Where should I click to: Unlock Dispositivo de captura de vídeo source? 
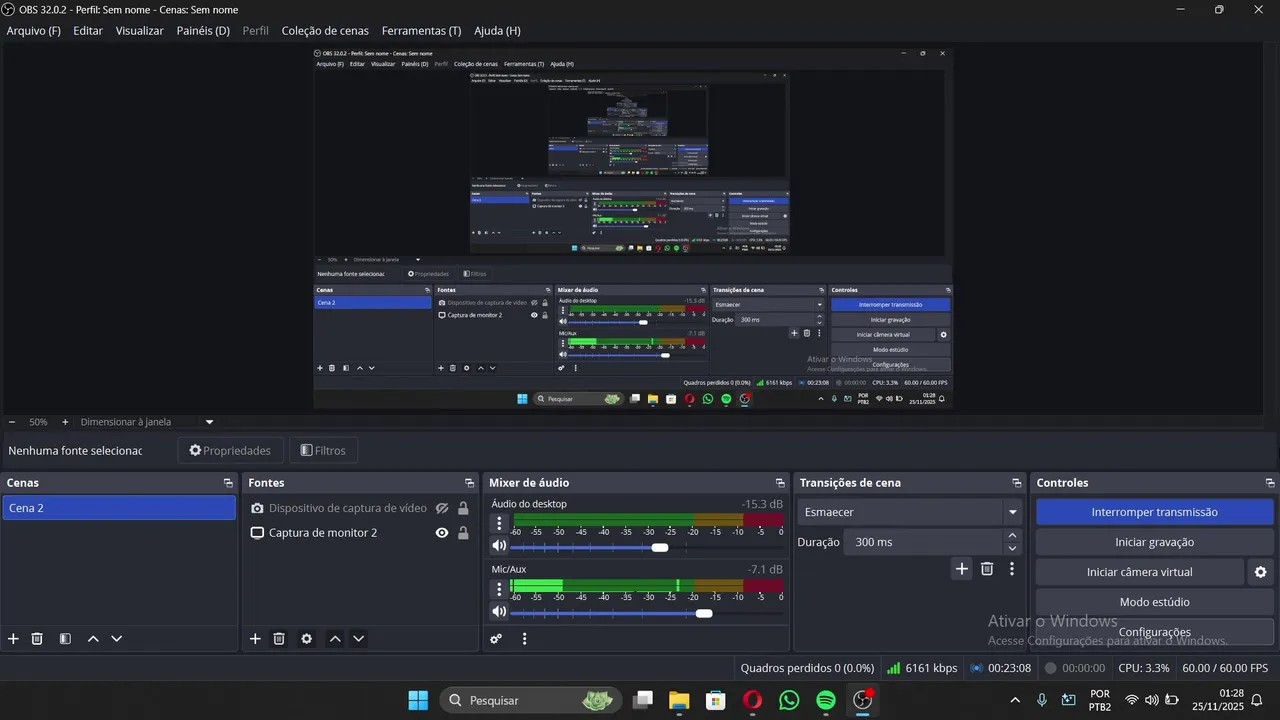463,508
